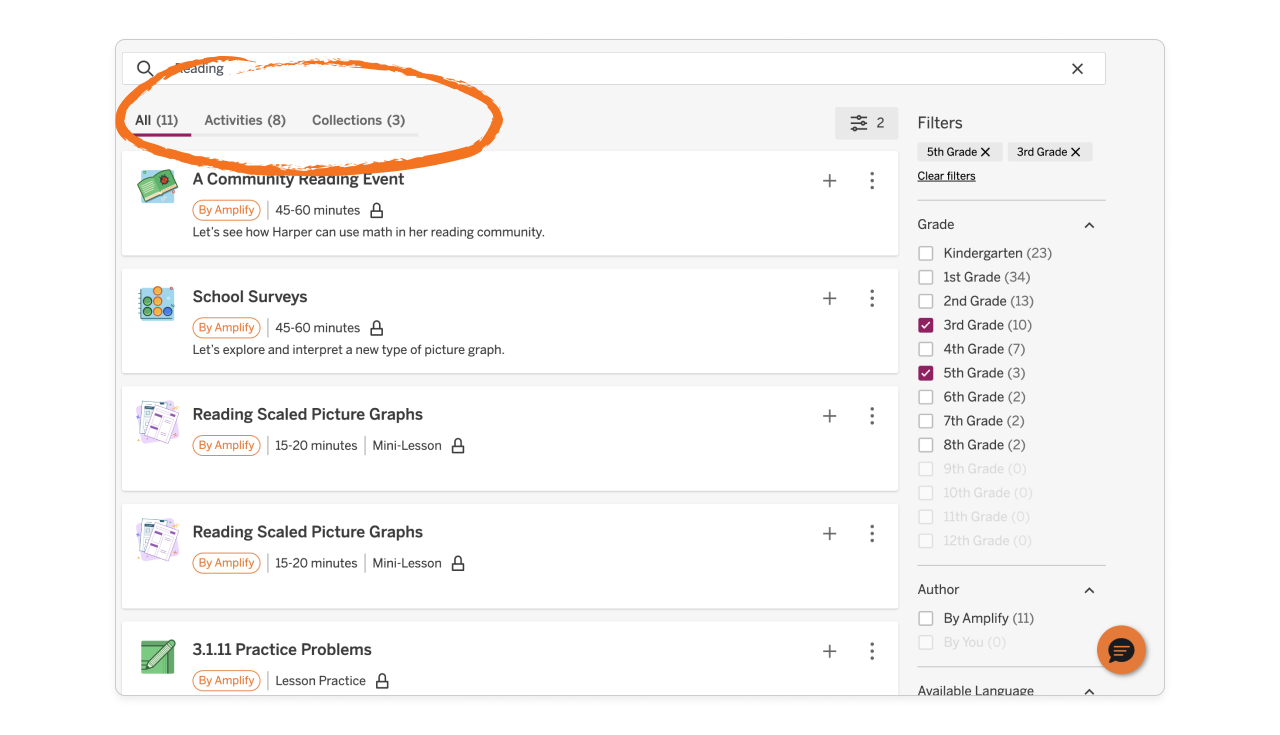Open more options for School Surveys
The image size is (1280, 735).
[872, 298]
